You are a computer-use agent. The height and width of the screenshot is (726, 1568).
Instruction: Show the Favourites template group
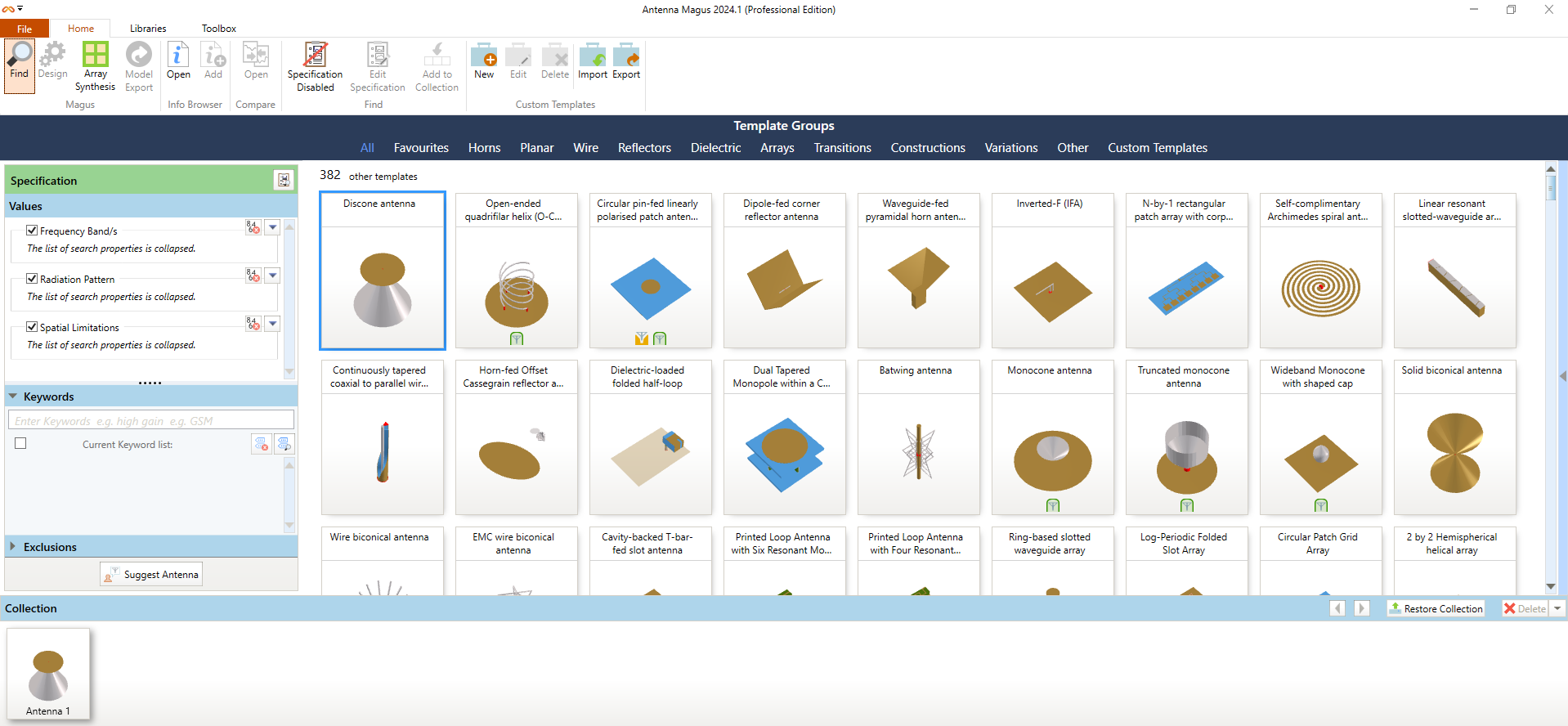421,148
